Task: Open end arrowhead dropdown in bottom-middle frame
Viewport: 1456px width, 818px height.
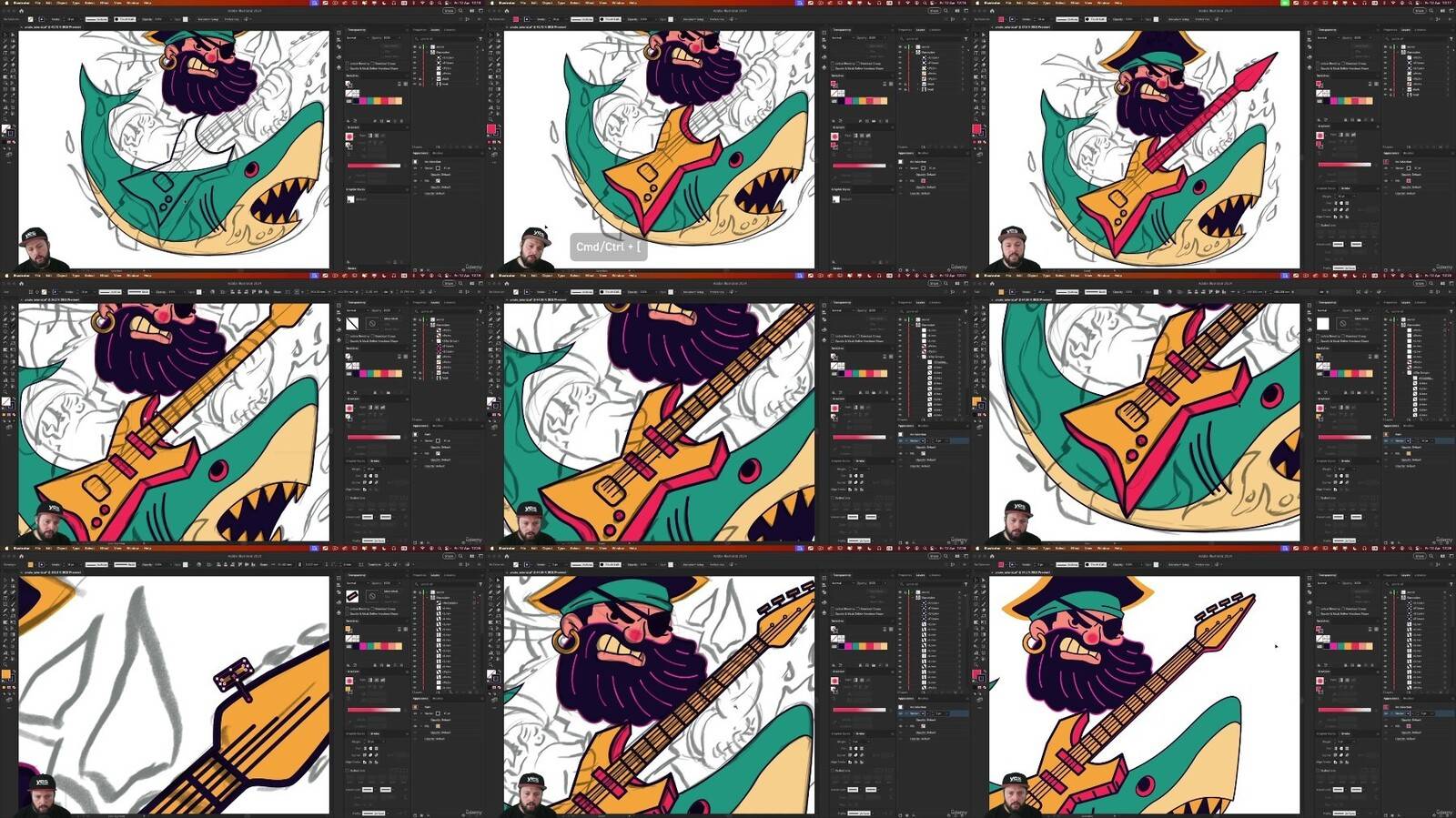Action: 872,790
